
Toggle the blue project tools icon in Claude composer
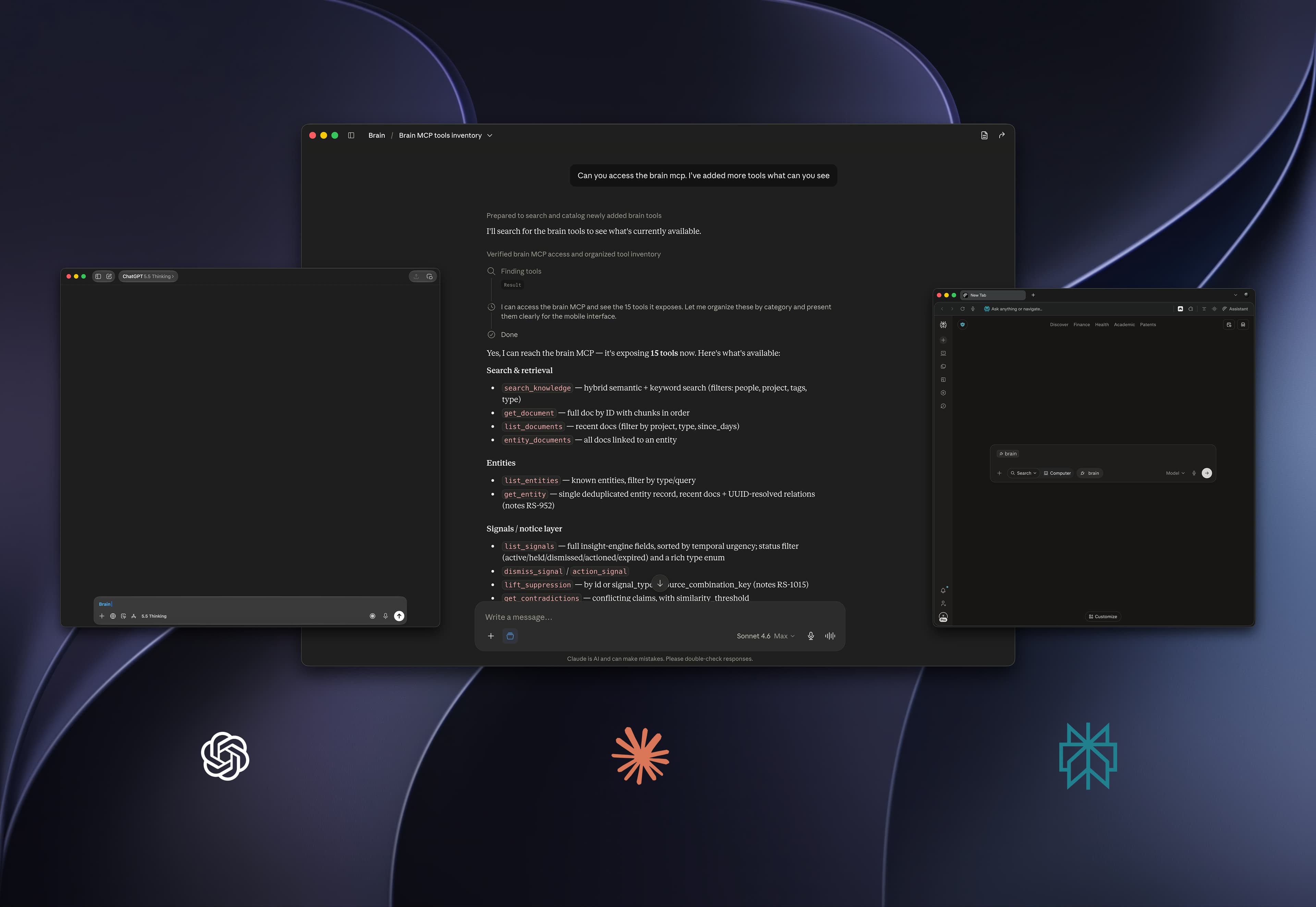[x=510, y=636]
